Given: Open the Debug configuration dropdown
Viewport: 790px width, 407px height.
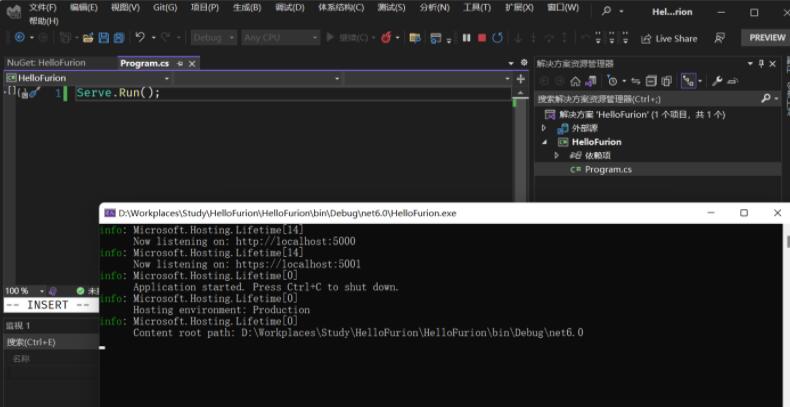Looking at the screenshot, I should click(x=212, y=38).
